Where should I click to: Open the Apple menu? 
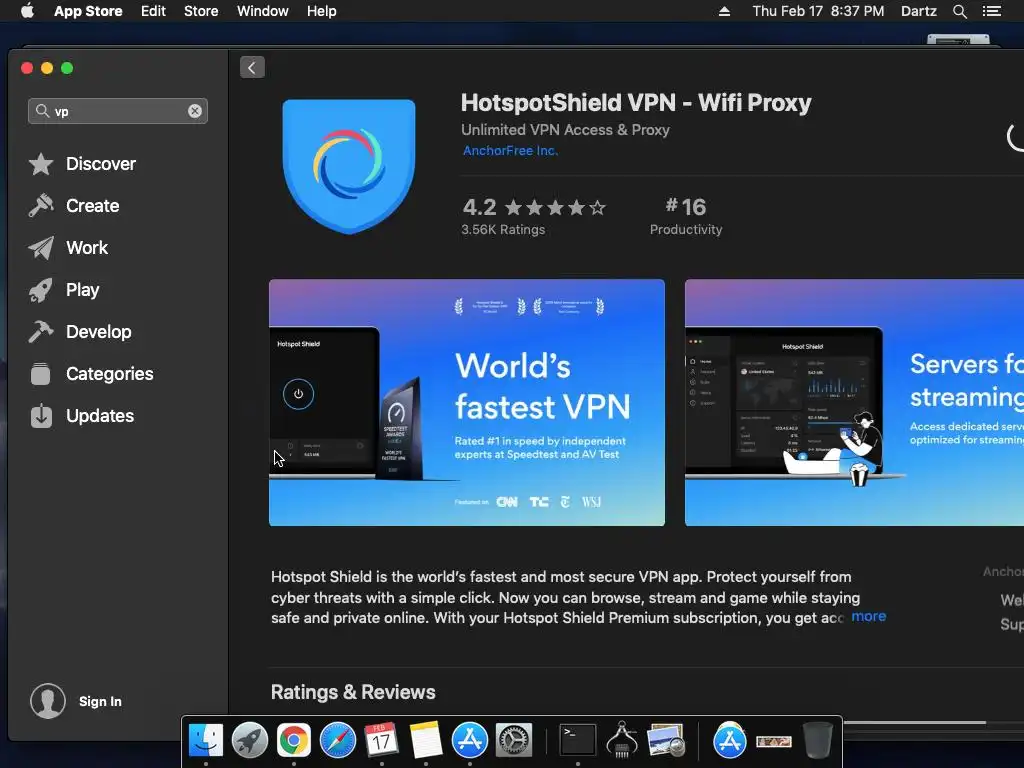point(27,11)
